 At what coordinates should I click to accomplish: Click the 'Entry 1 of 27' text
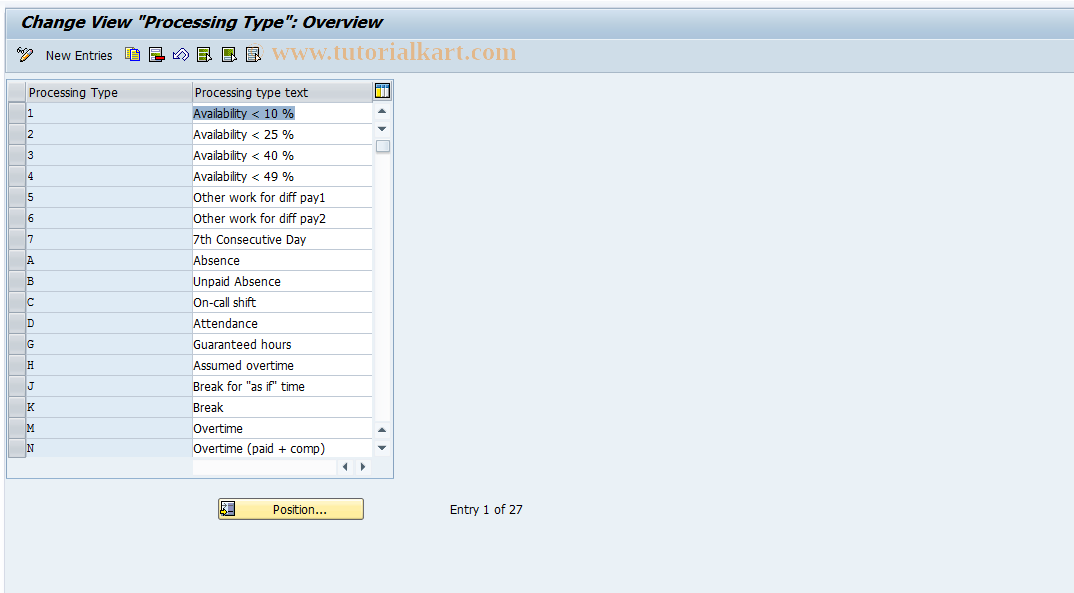(486, 509)
